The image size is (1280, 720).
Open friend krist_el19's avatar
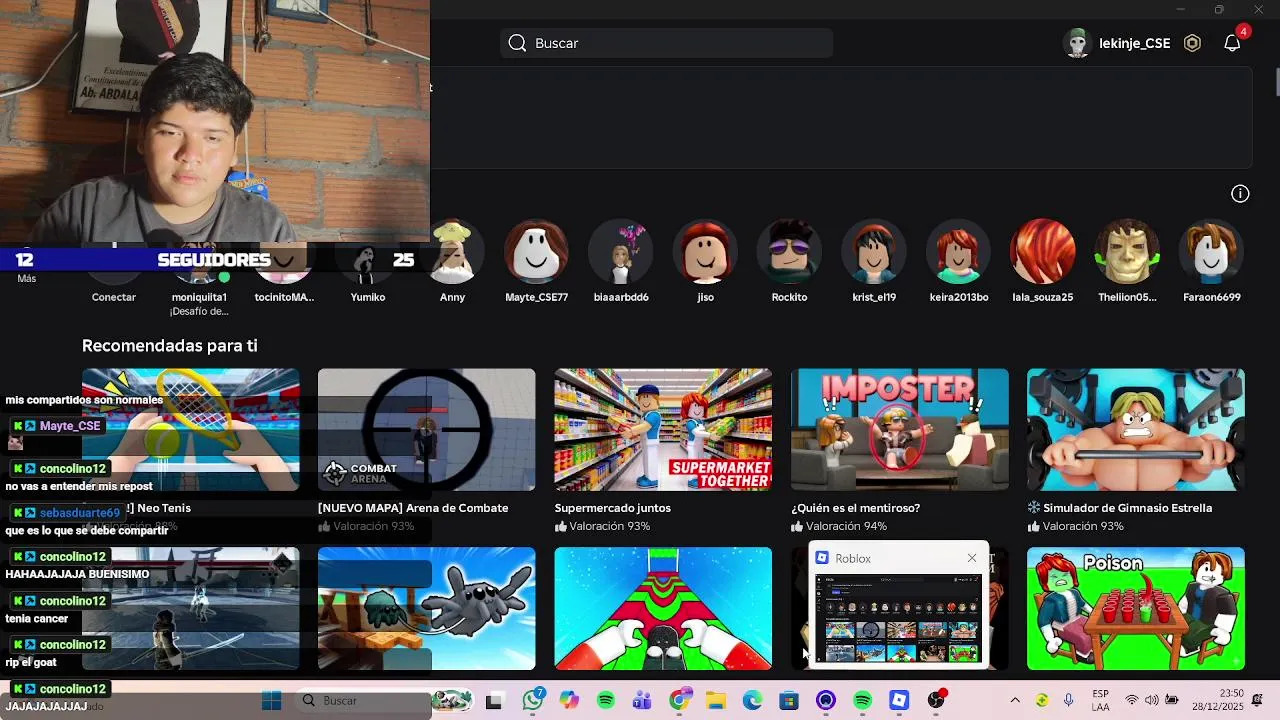(874, 252)
